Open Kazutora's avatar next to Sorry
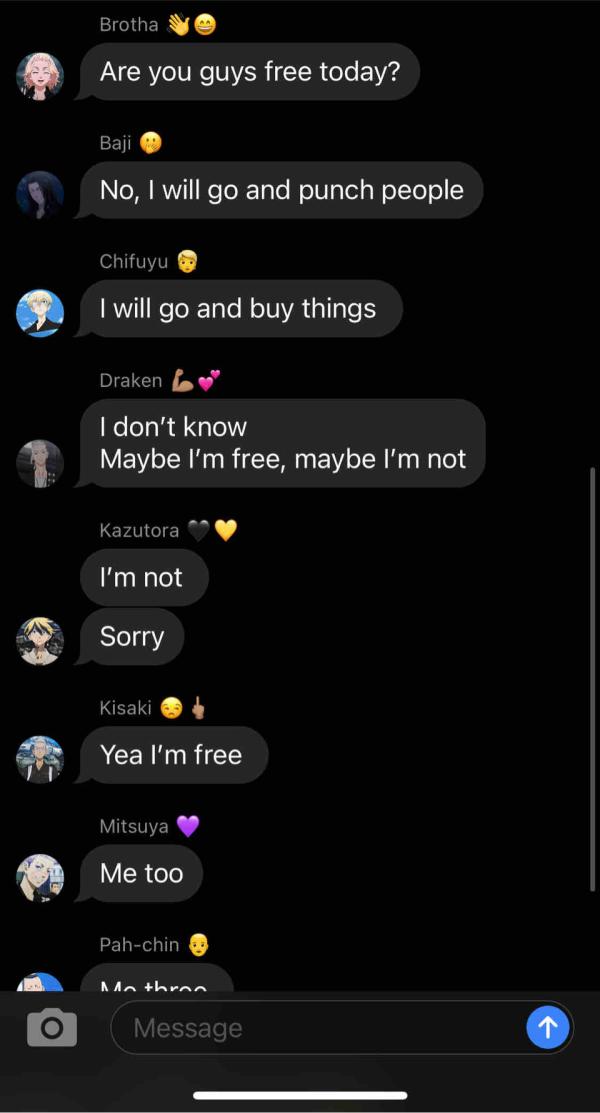The height and width of the screenshot is (1113, 600). pyautogui.click(x=40, y=641)
